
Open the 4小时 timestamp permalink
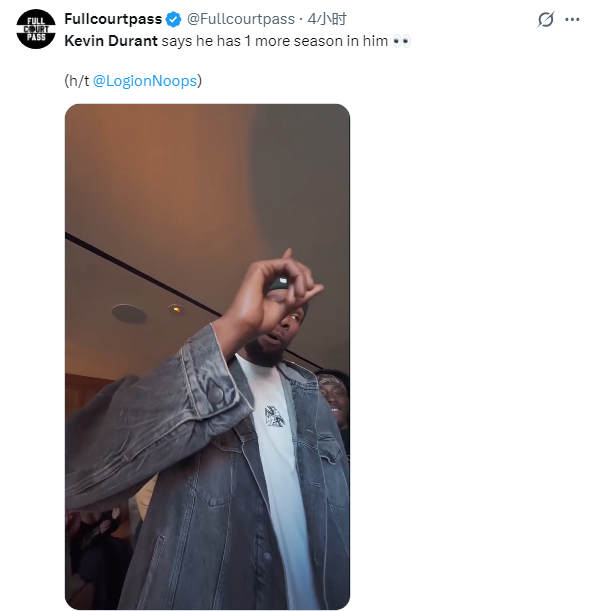[326, 19]
